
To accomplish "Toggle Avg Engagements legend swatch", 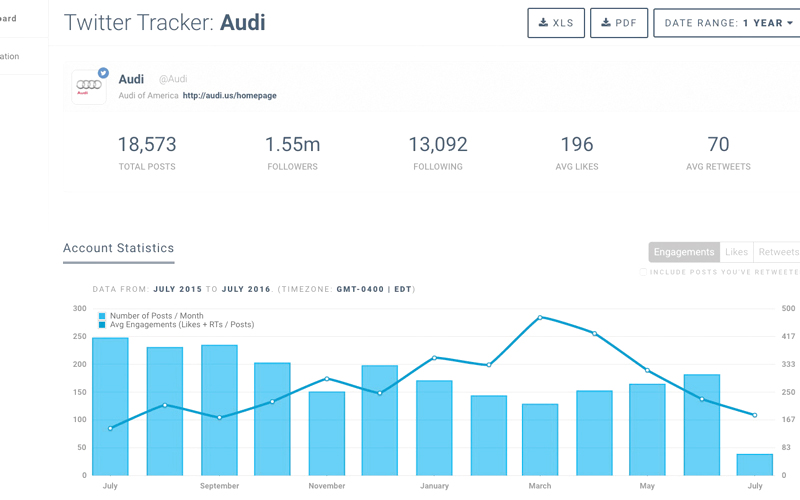I will [102, 325].
